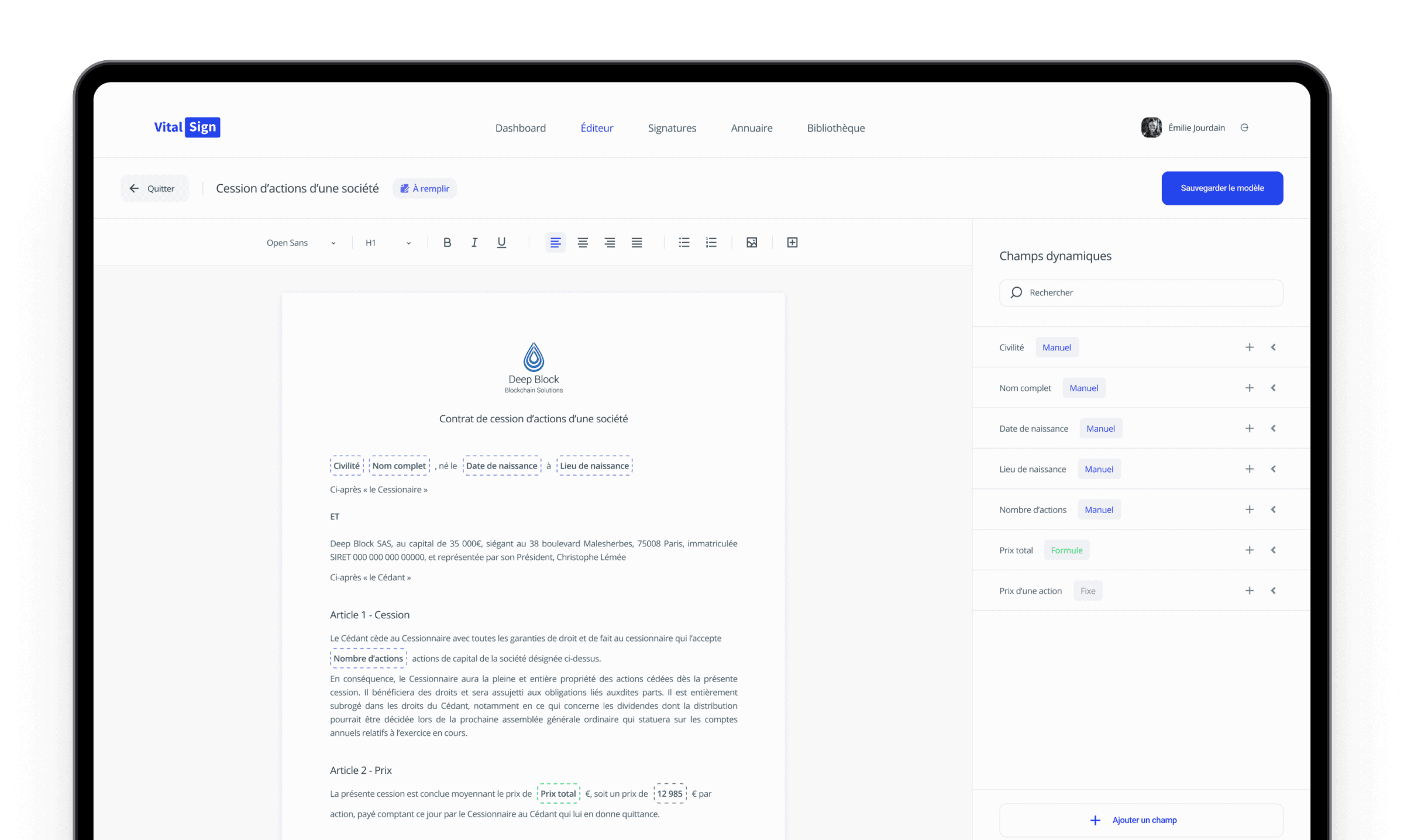The width and height of the screenshot is (1404, 840).
Task: Insert a numbered list
Action: 711,242
